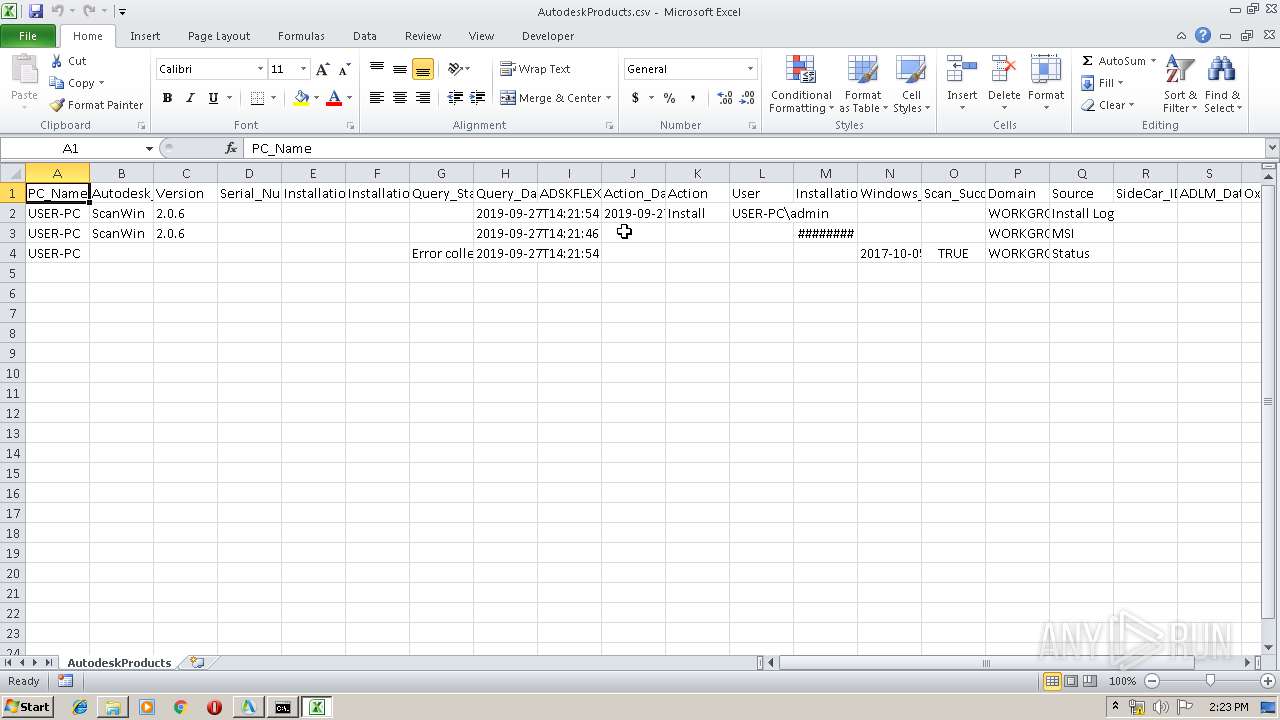1280x720 pixels.
Task: Save the workbook from Quick Access
Action: click(36, 11)
